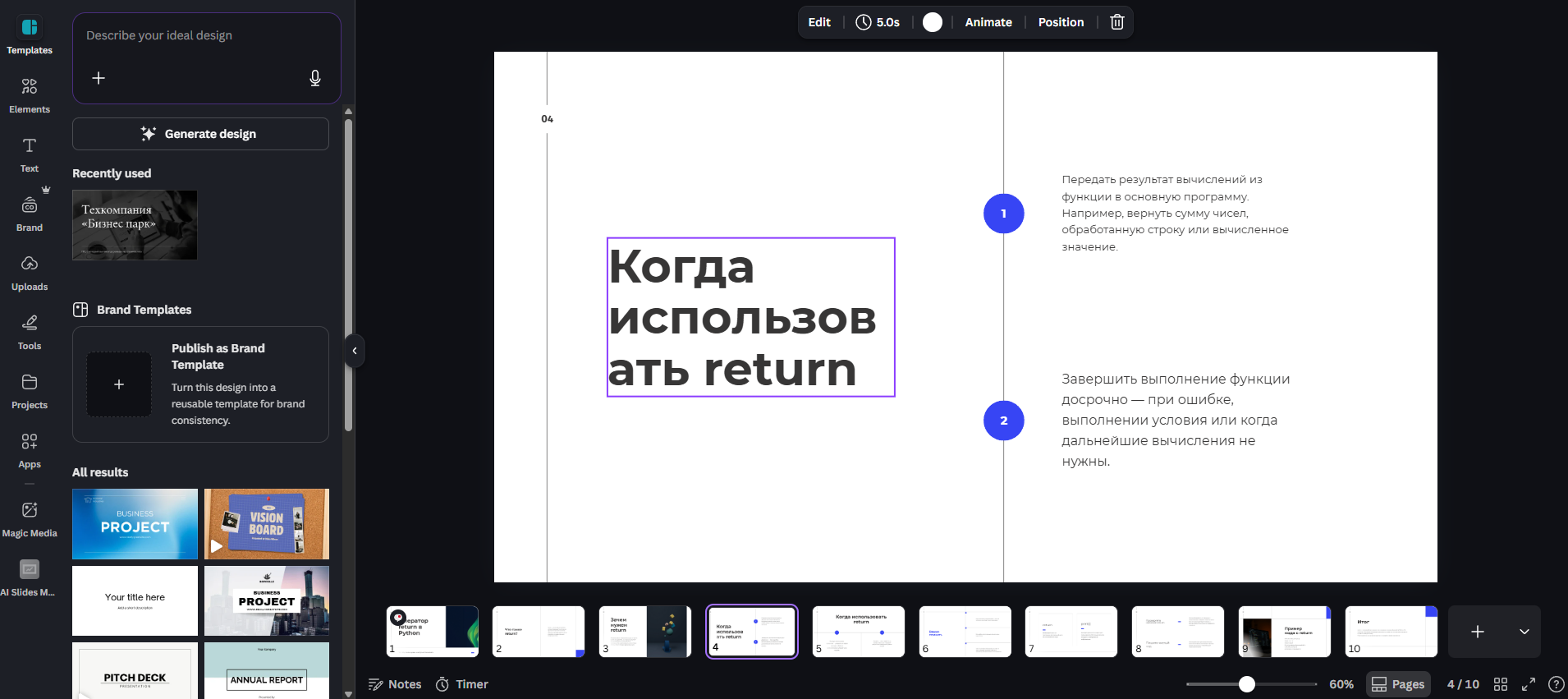Open the Notes panel
The height and width of the screenshot is (699, 1568).
click(395, 684)
